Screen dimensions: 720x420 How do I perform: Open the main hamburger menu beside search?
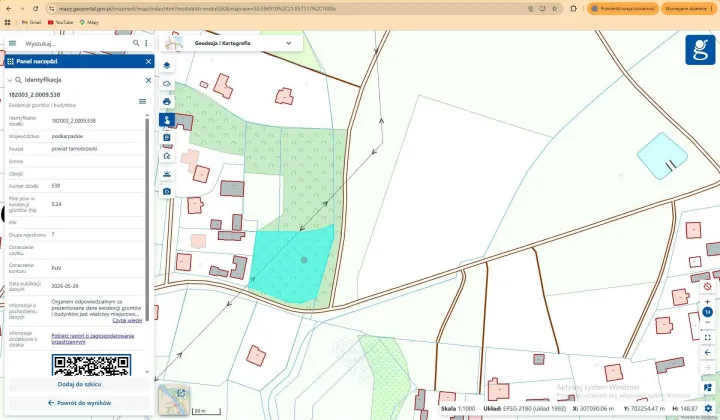(x=12, y=43)
